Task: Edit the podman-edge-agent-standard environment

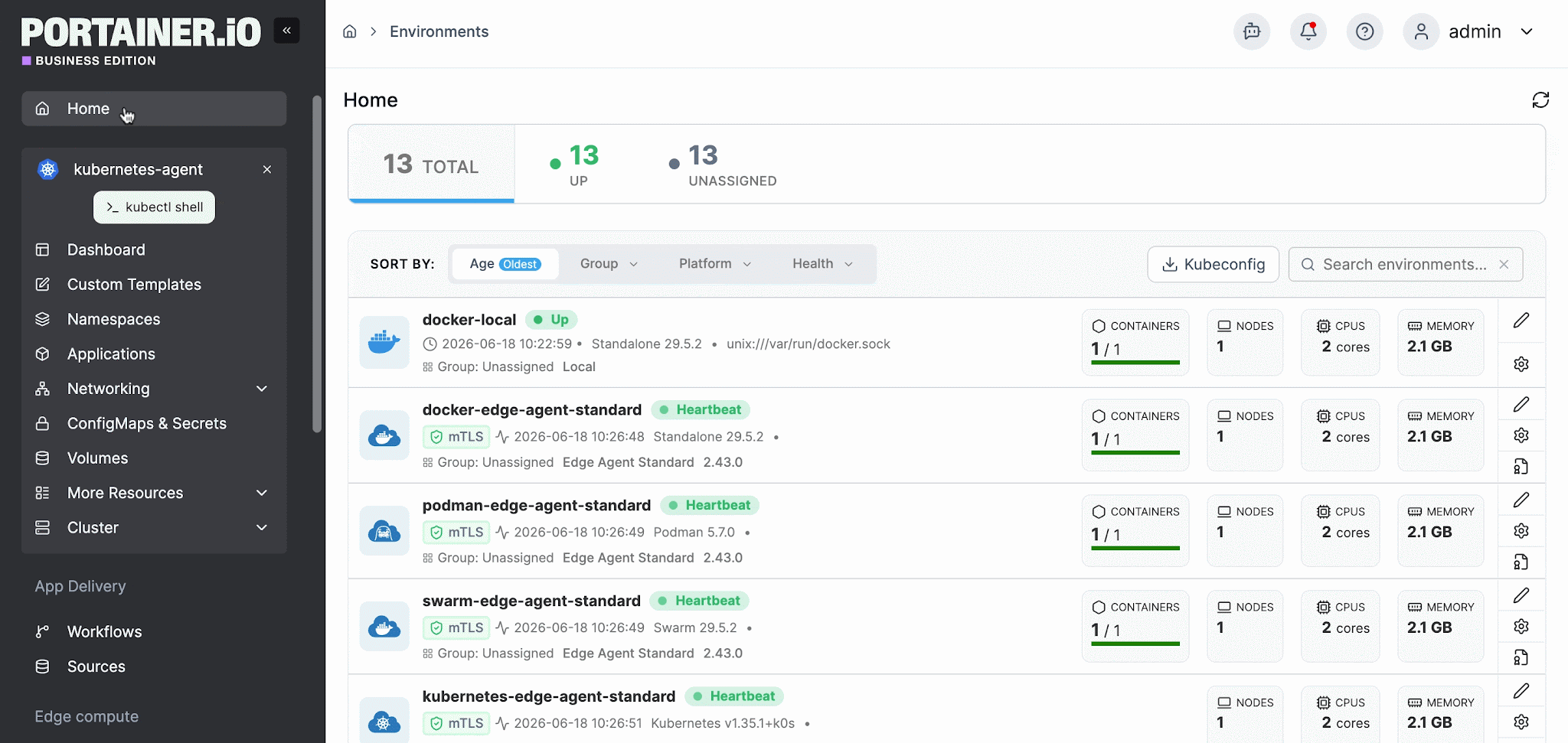Action: 1521,500
